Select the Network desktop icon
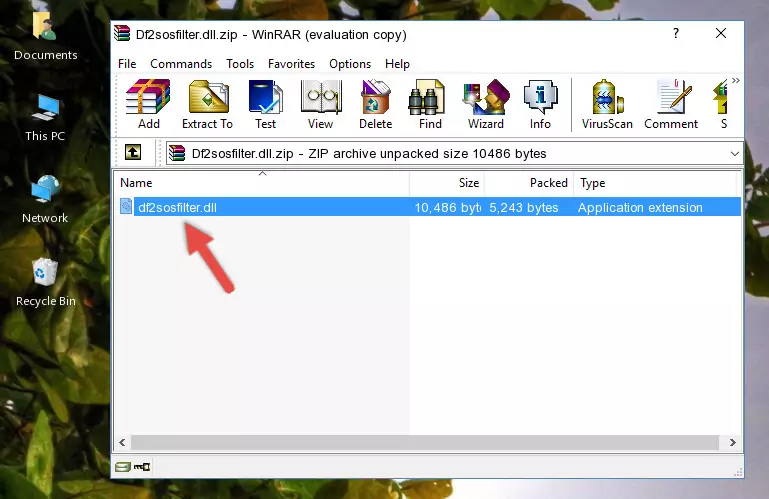 click(x=45, y=199)
